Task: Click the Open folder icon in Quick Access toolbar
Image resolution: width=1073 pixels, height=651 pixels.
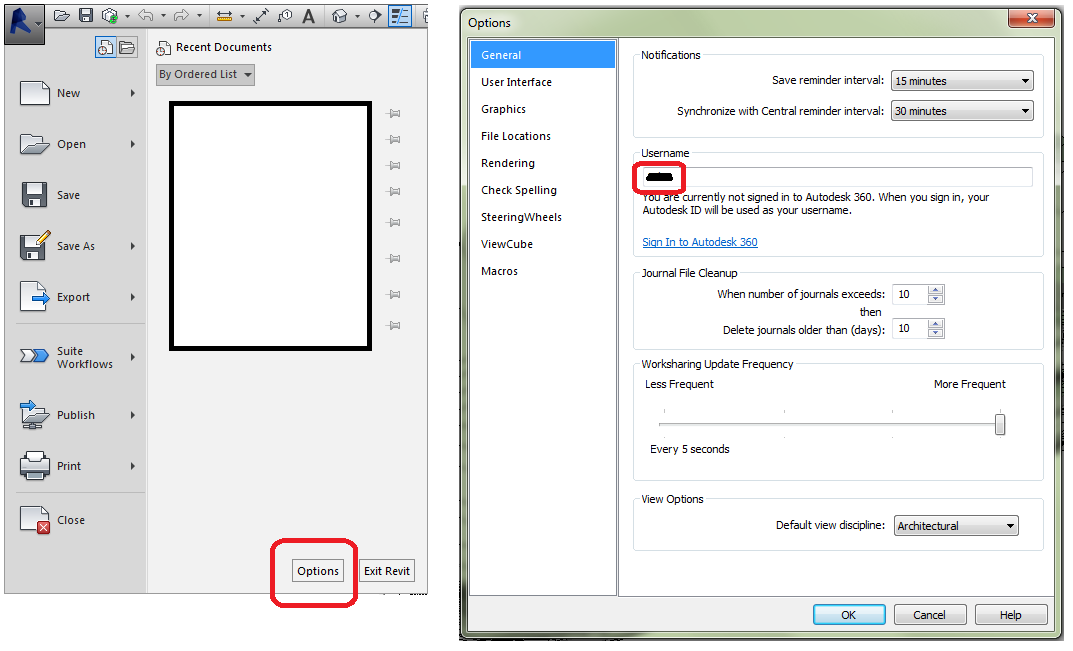Action: pos(62,15)
